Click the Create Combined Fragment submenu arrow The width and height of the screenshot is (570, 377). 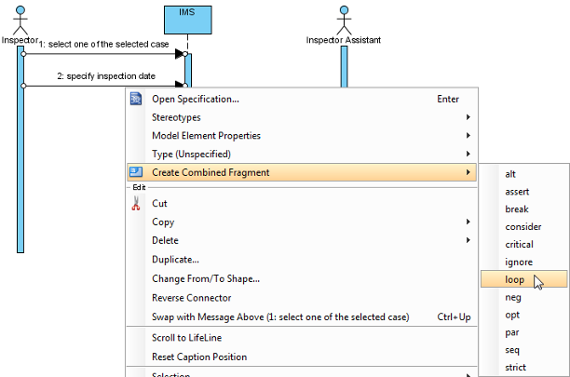468,172
